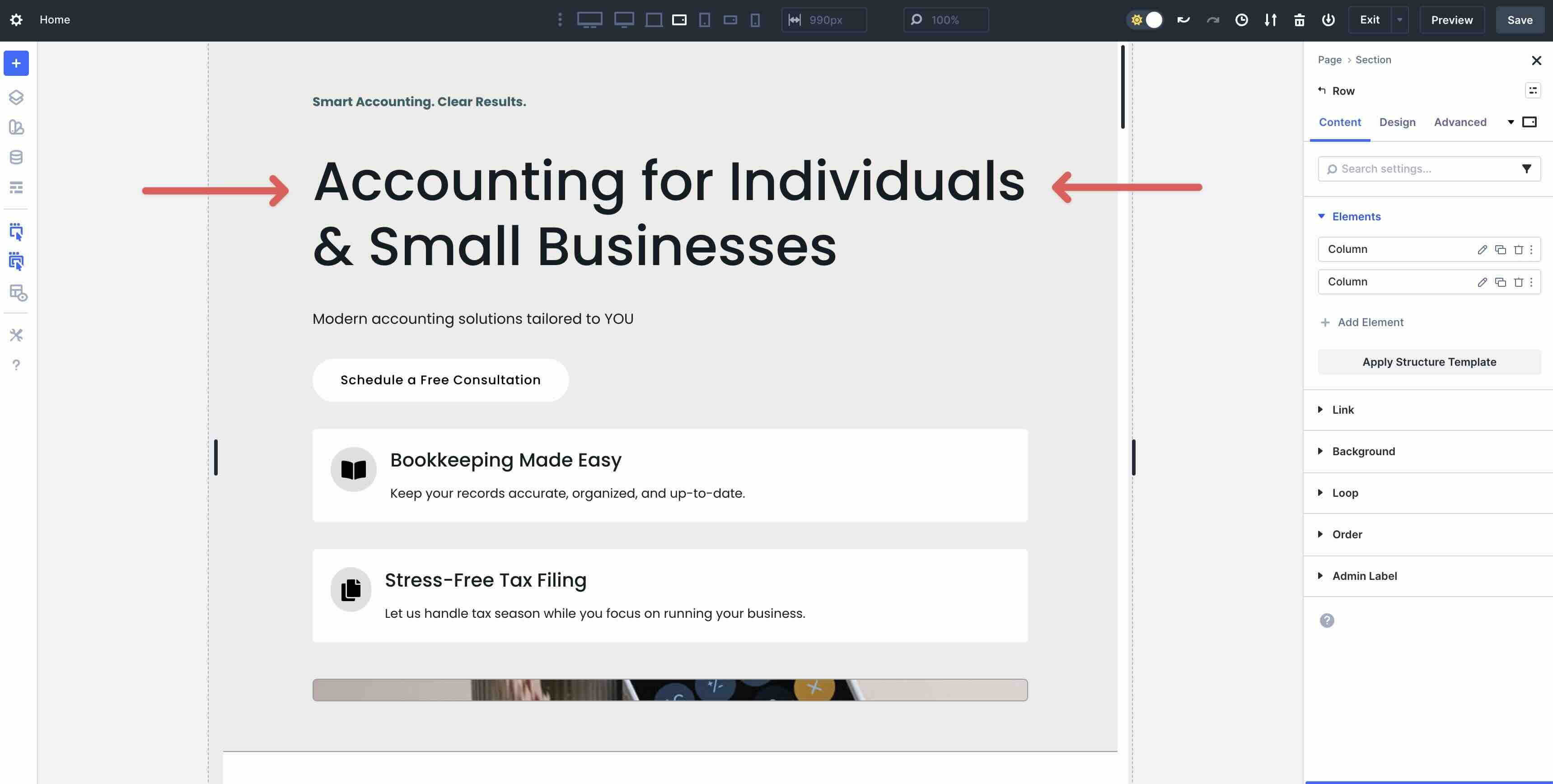This screenshot has width=1553, height=784.
Task: Open builder settings gear icon
Action: click(16, 20)
